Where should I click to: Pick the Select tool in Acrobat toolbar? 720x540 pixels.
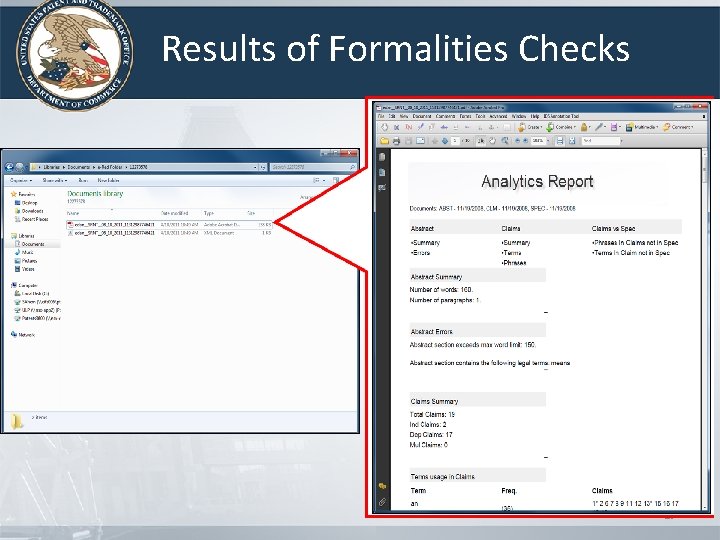tap(481, 141)
